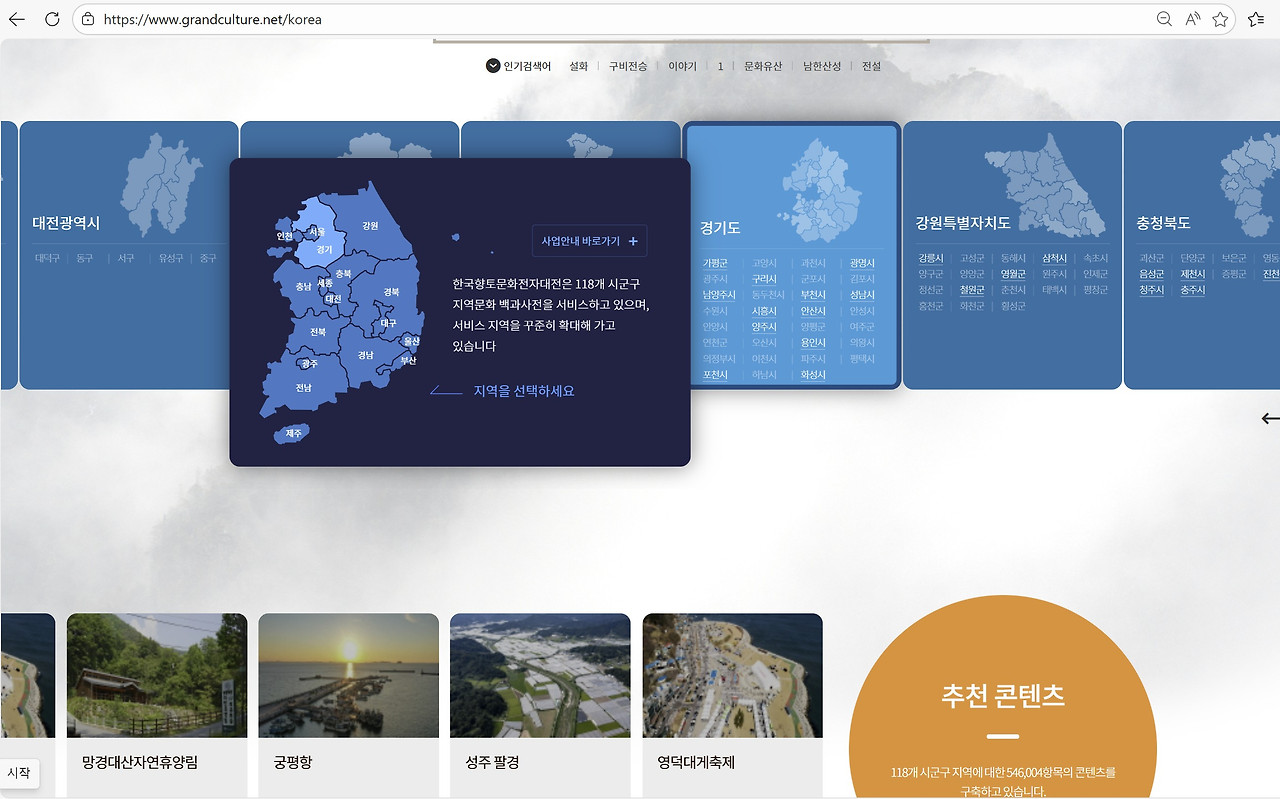This screenshot has width=1280, height=799.
Task: Select the popular keyword 남한산성
Action: [x=822, y=66]
